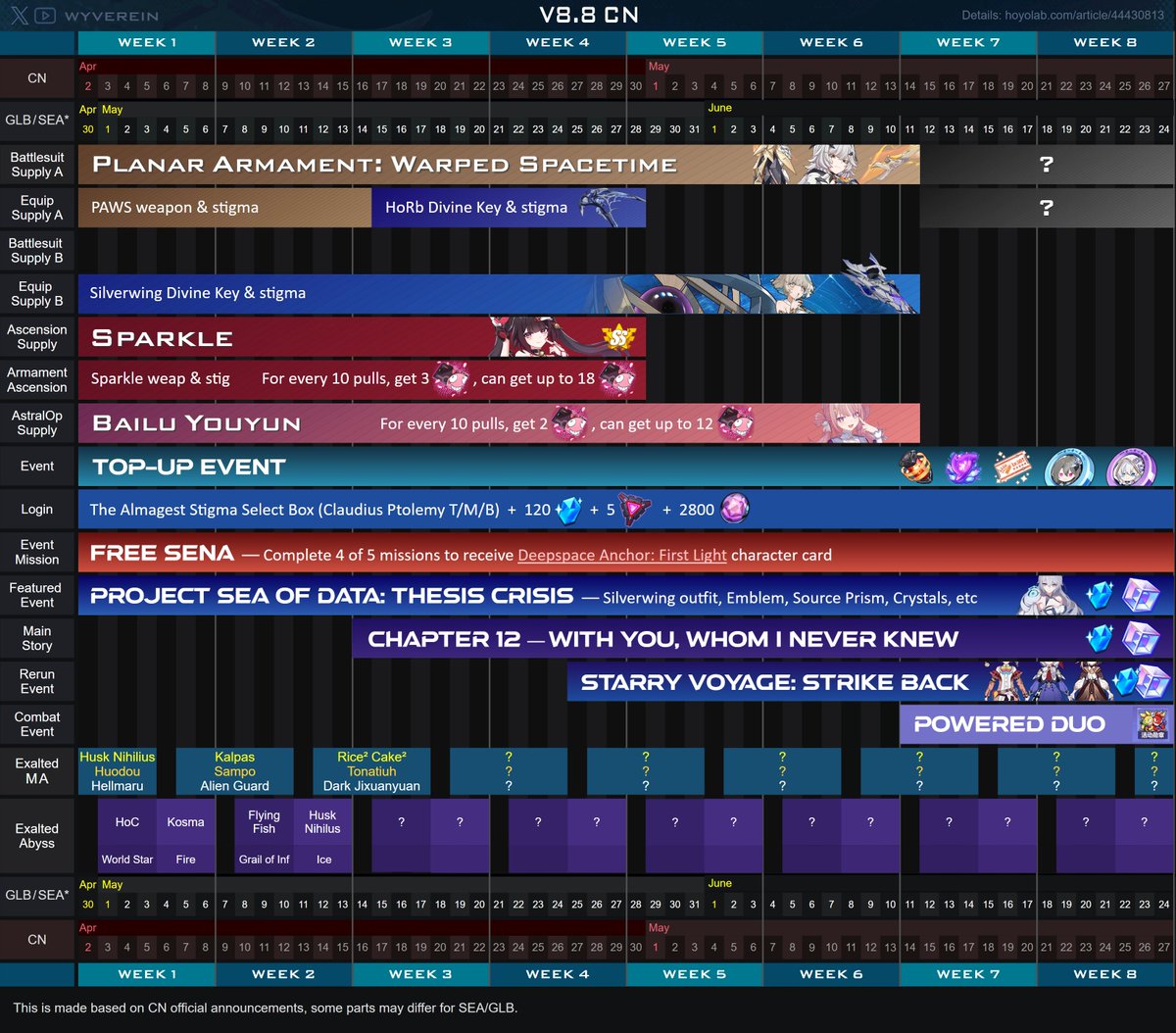
Task: Click 'The Almagest Stigma Select Box' text
Action: [202, 510]
